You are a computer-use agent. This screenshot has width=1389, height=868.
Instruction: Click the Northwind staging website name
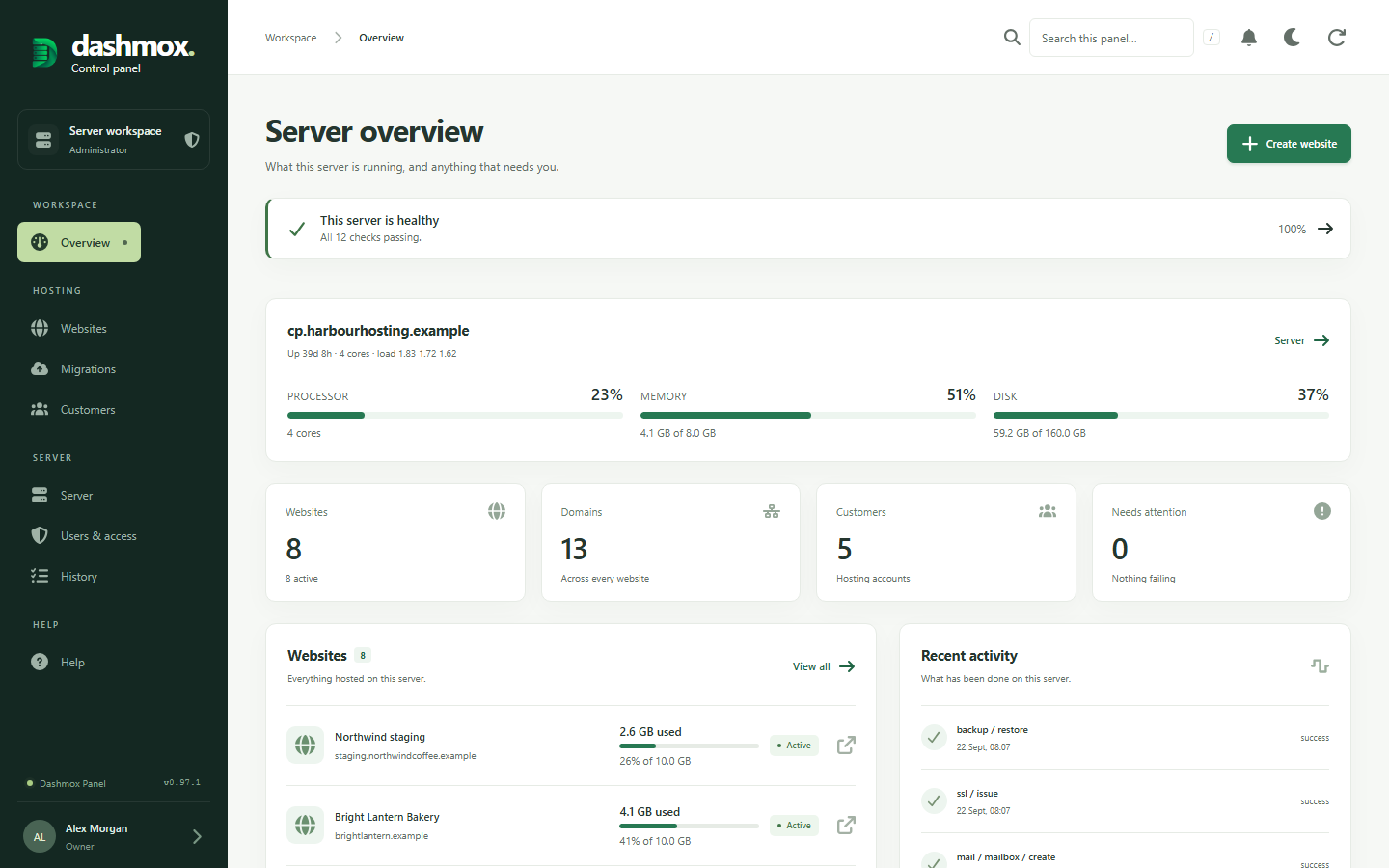tap(380, 737)
